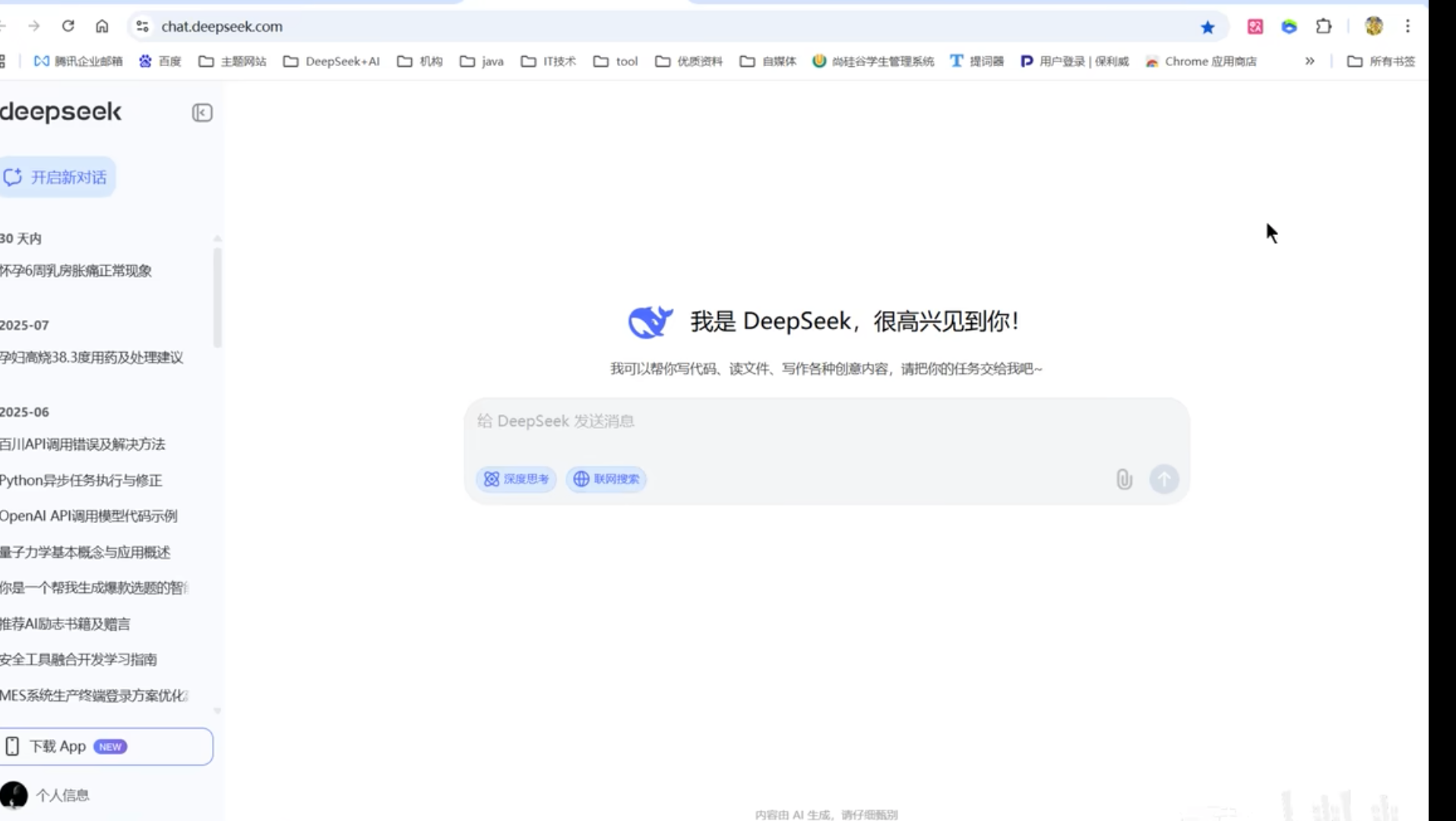Click the deepseek logo in sidebar
This screenshot has width=1456, height=821.
pos(61,113)
